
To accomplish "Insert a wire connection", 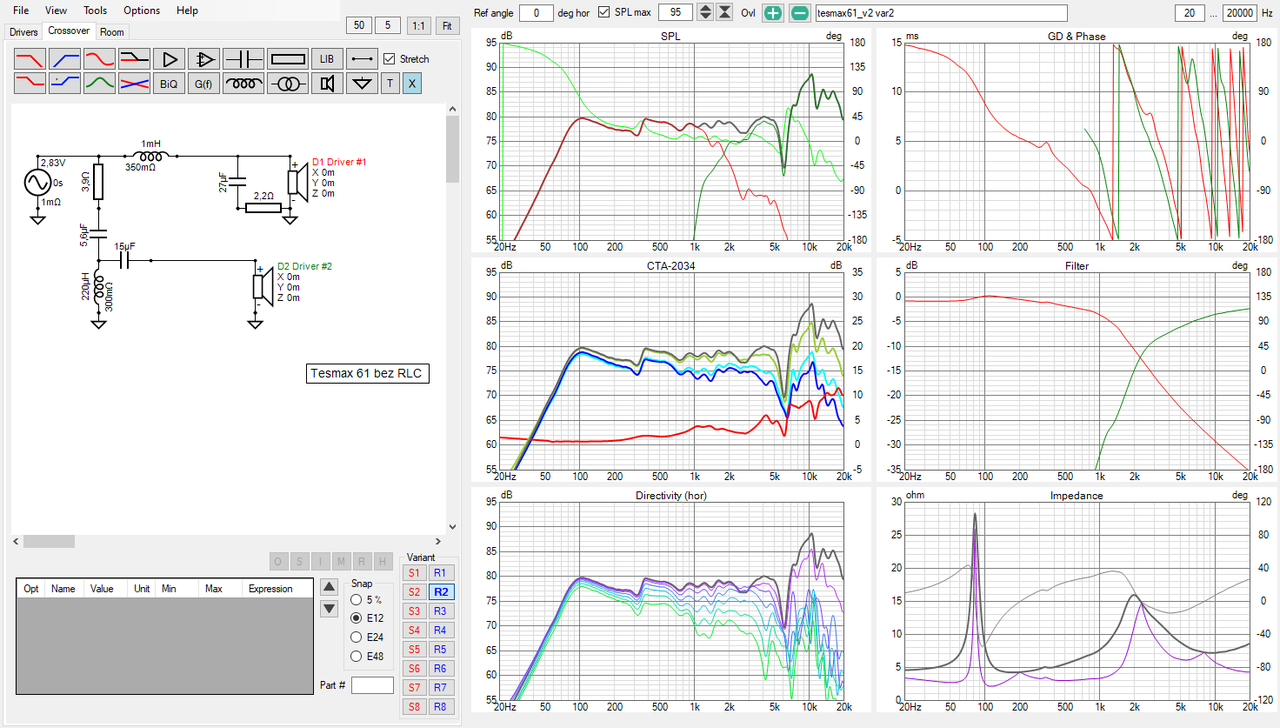I will tap(360, 58).
